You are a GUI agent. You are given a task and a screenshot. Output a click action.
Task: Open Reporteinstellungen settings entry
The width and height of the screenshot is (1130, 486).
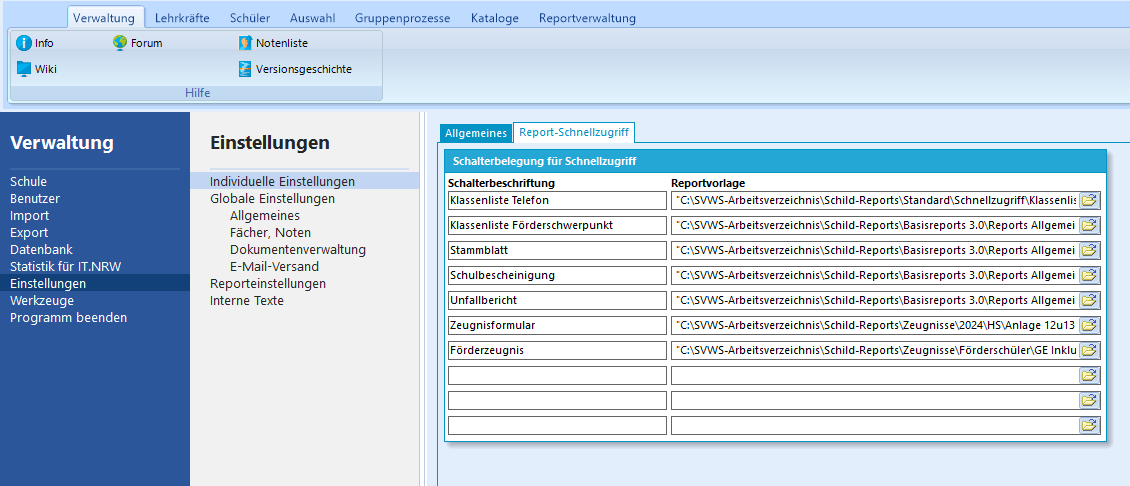pos(268,283)
